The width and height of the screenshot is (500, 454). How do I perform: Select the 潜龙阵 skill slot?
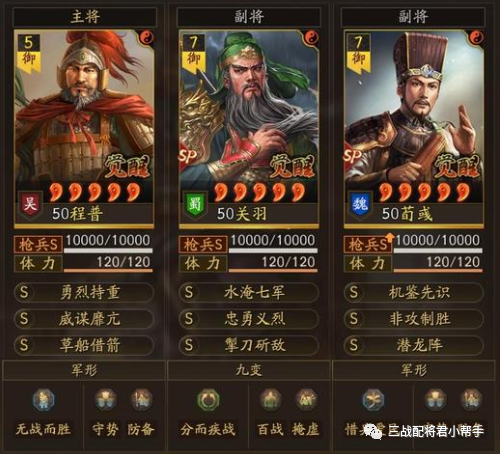tap(414, 345)
